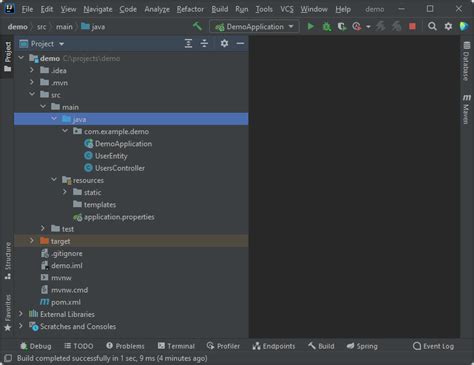The image size is (474, 365).
Task: Expand Scratches and Consoles node
Action: click(x=21, y=326)
